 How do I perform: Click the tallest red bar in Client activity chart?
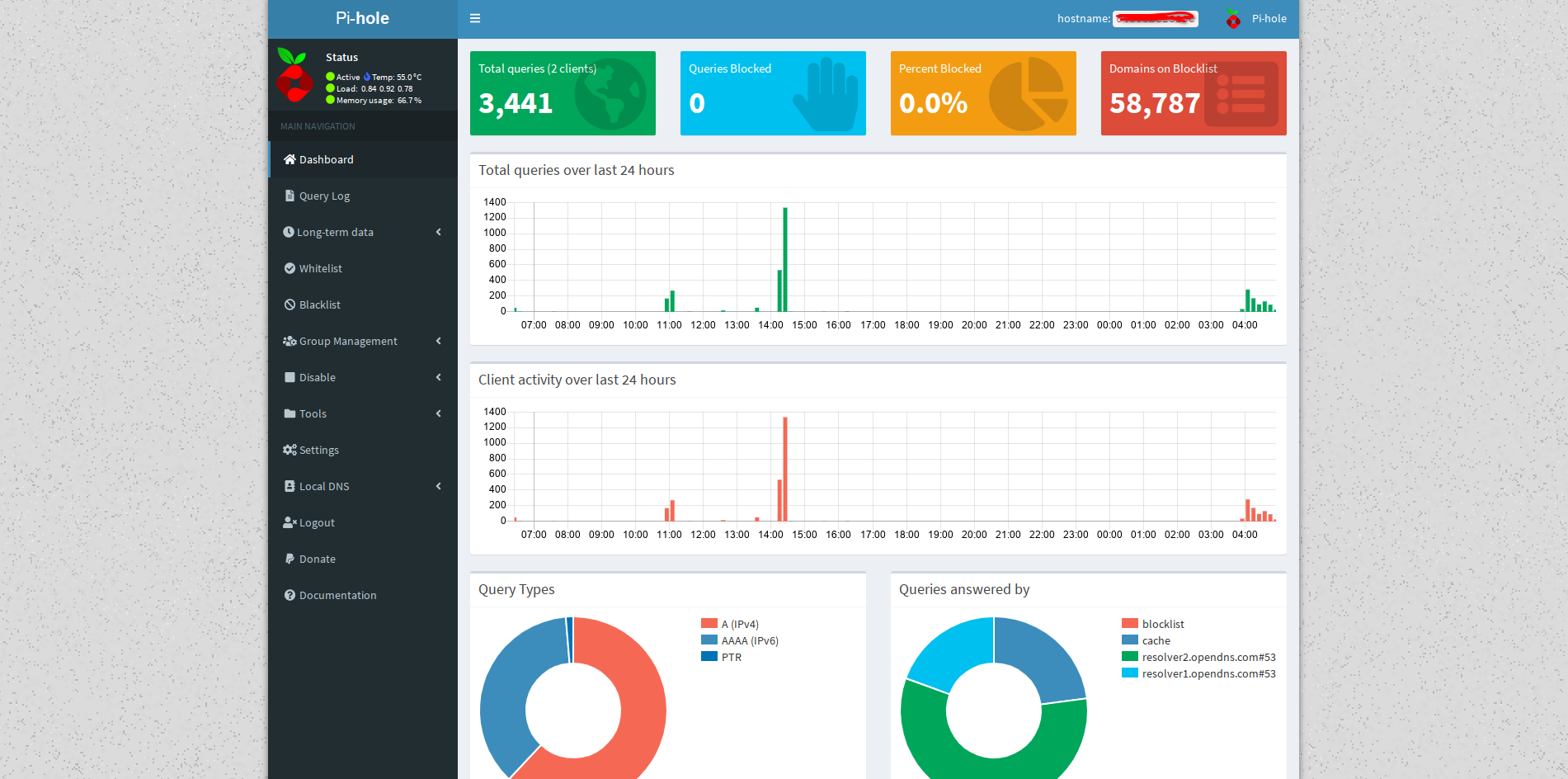785,469
